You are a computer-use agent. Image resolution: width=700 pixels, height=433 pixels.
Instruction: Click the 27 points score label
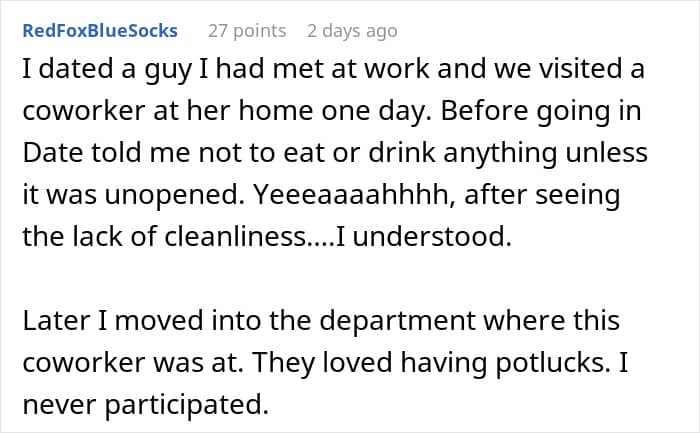click(x=247, y=31)
